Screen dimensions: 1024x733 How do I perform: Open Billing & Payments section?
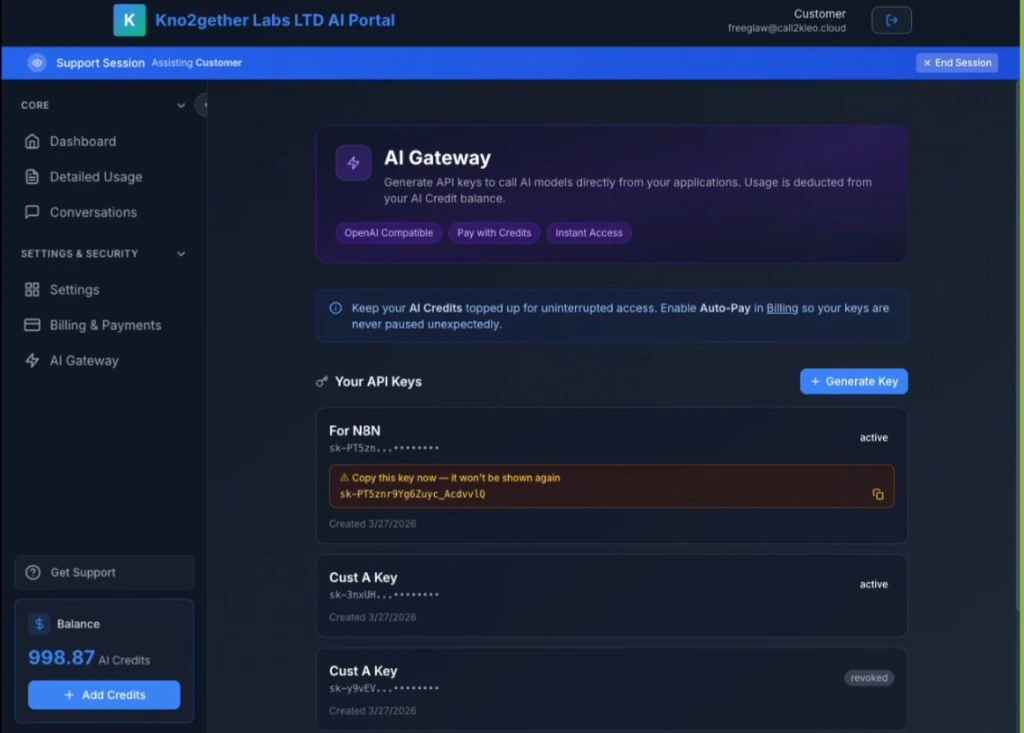(106, 325)
